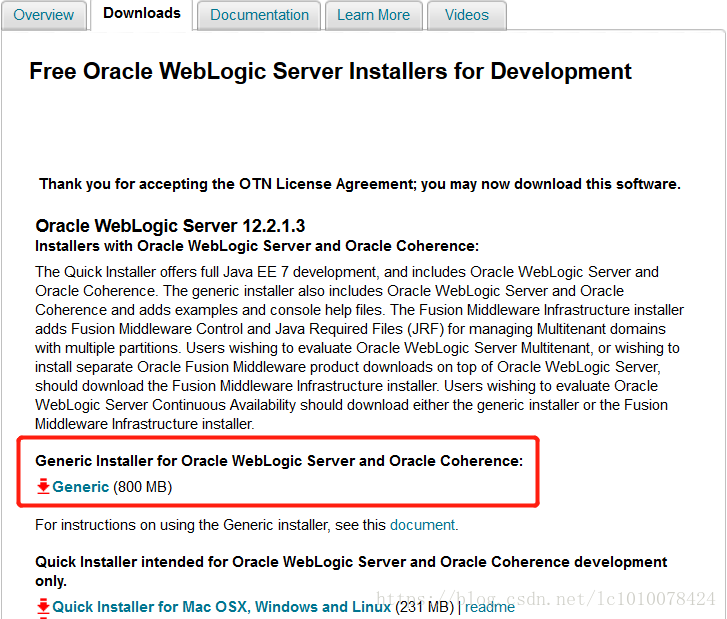Screen dimensions: 727x619
Task: Select the Downloads tab
Action: pyautogui.click(x=141, y=14)
